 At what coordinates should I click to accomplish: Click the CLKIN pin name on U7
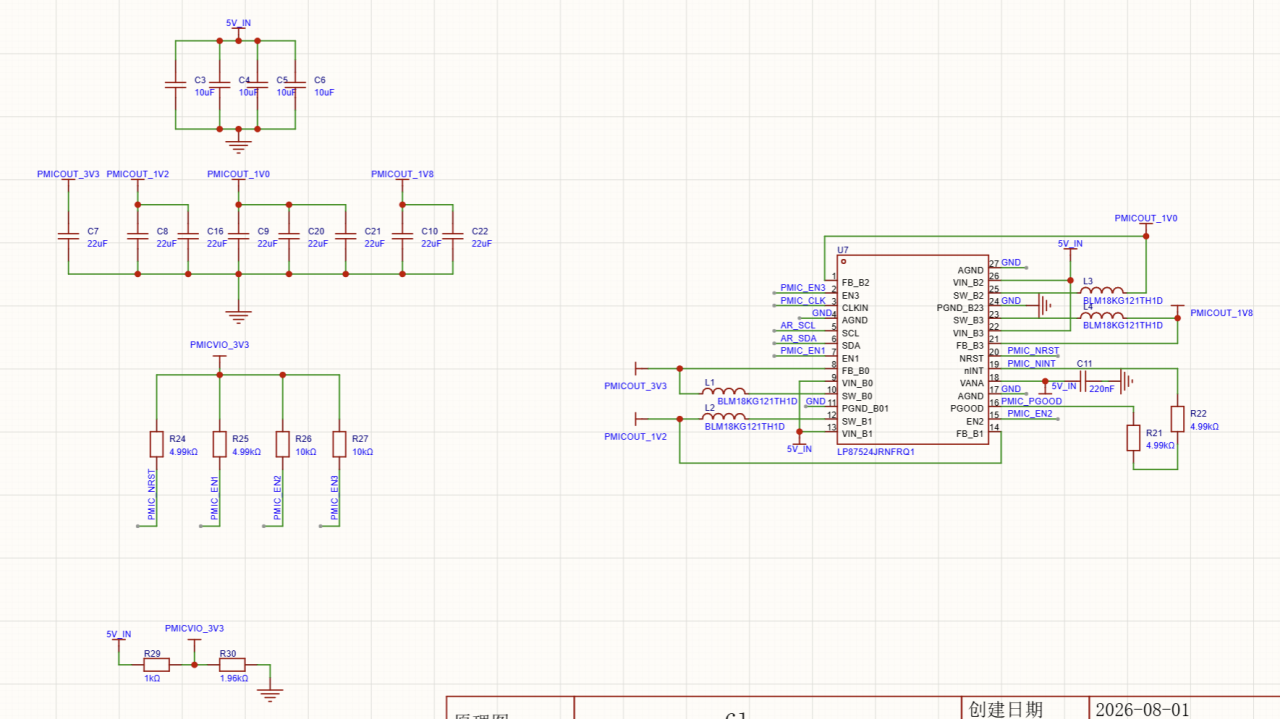click(x=855, y=308)
